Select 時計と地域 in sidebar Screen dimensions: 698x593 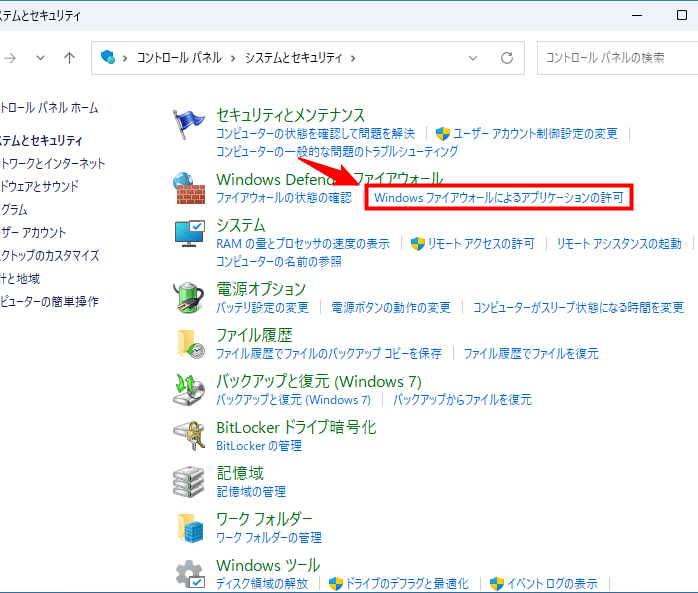click(20, 279)
